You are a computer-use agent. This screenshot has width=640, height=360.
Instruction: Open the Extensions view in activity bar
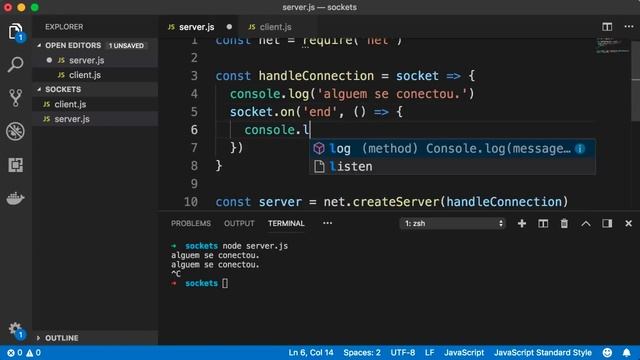pyautogui.click(x=16, y=165)
